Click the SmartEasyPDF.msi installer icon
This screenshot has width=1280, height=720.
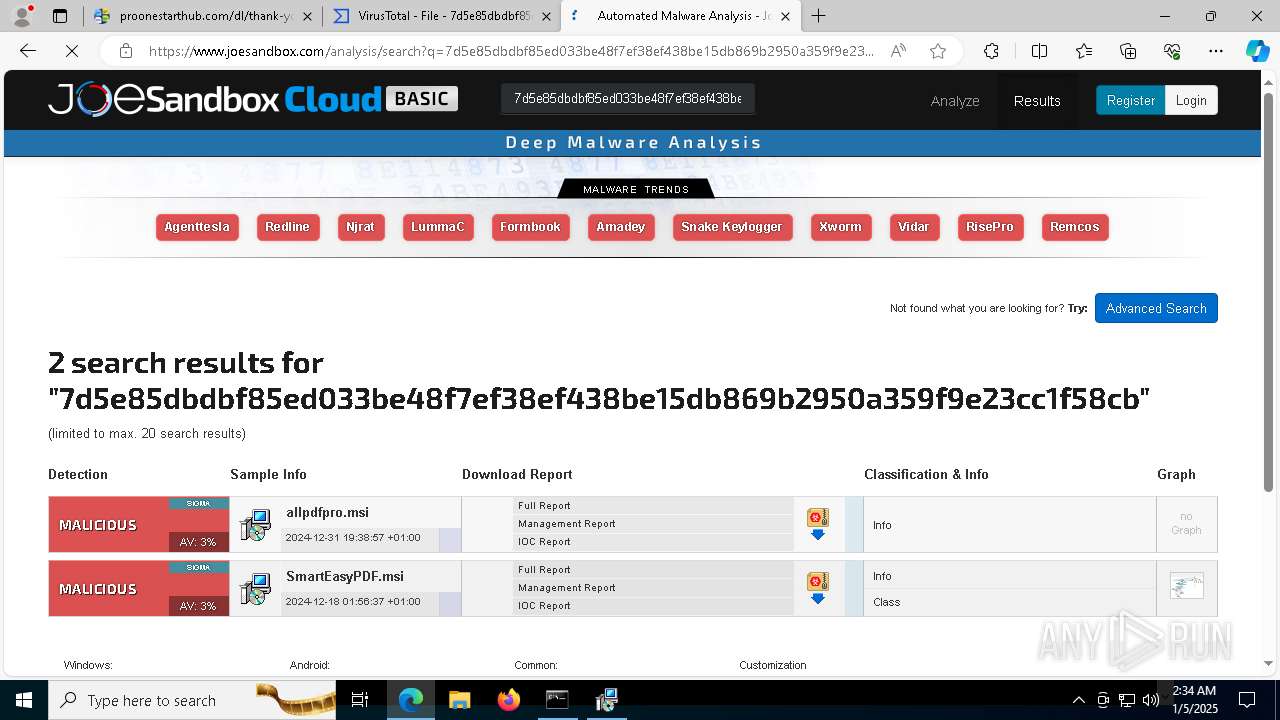click(x=255, y=589)
